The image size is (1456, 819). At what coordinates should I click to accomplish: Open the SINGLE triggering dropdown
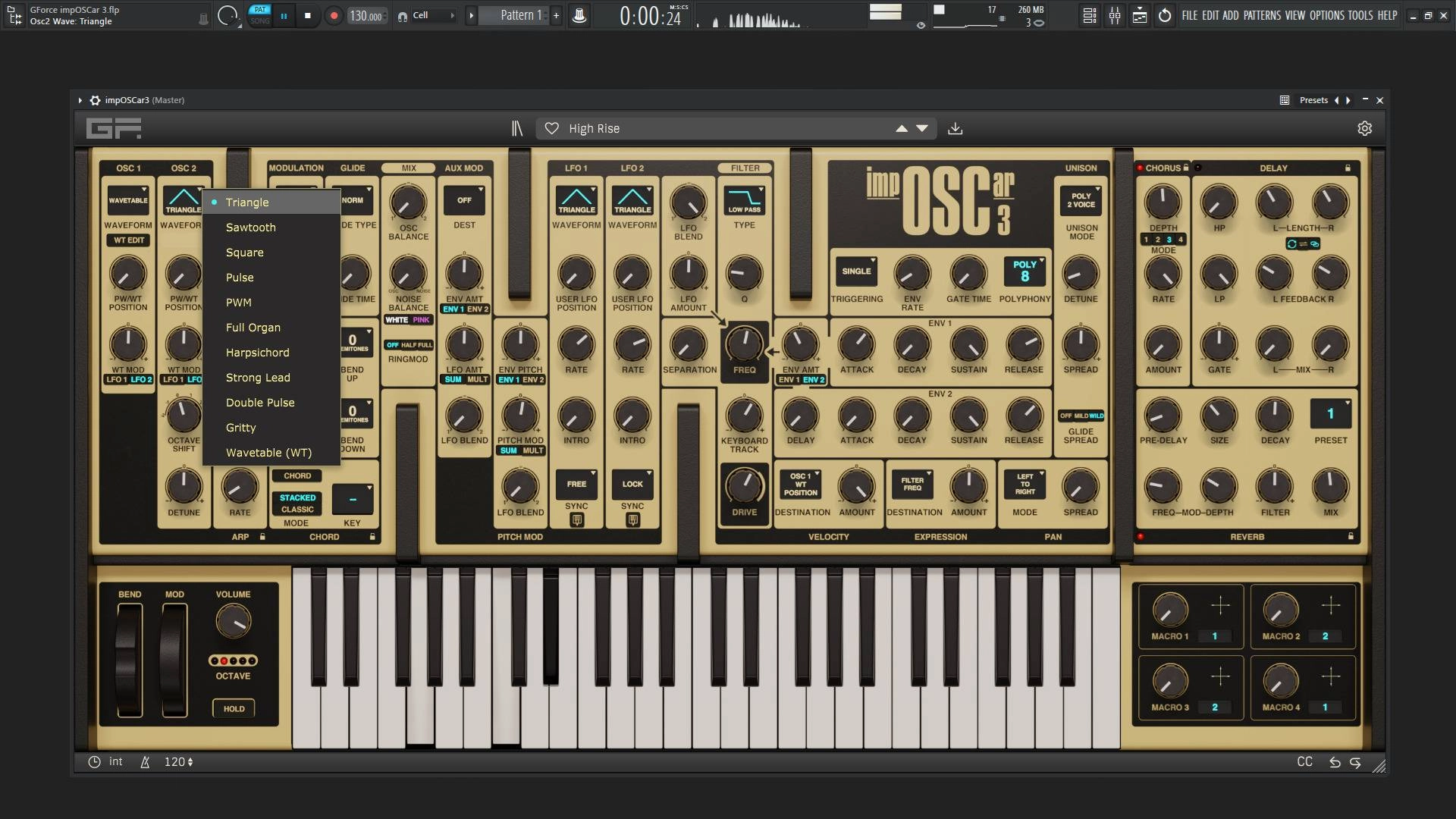coord(856,271)
